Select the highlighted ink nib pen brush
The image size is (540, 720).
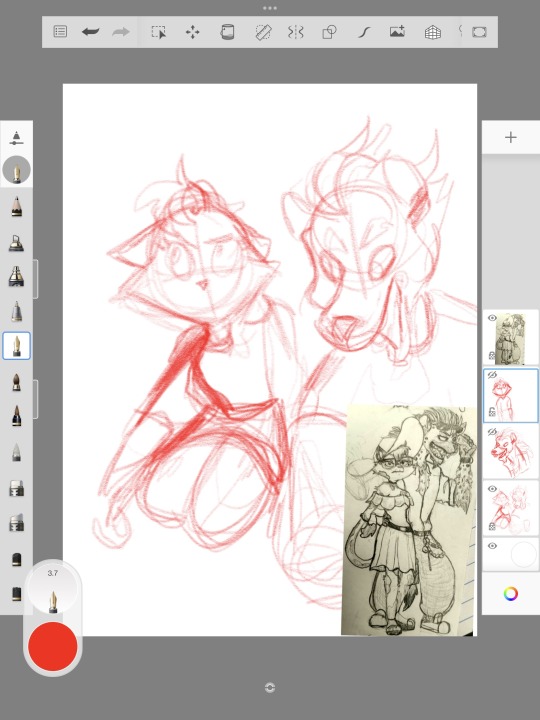pyautogui.click(x=17, y=346)
